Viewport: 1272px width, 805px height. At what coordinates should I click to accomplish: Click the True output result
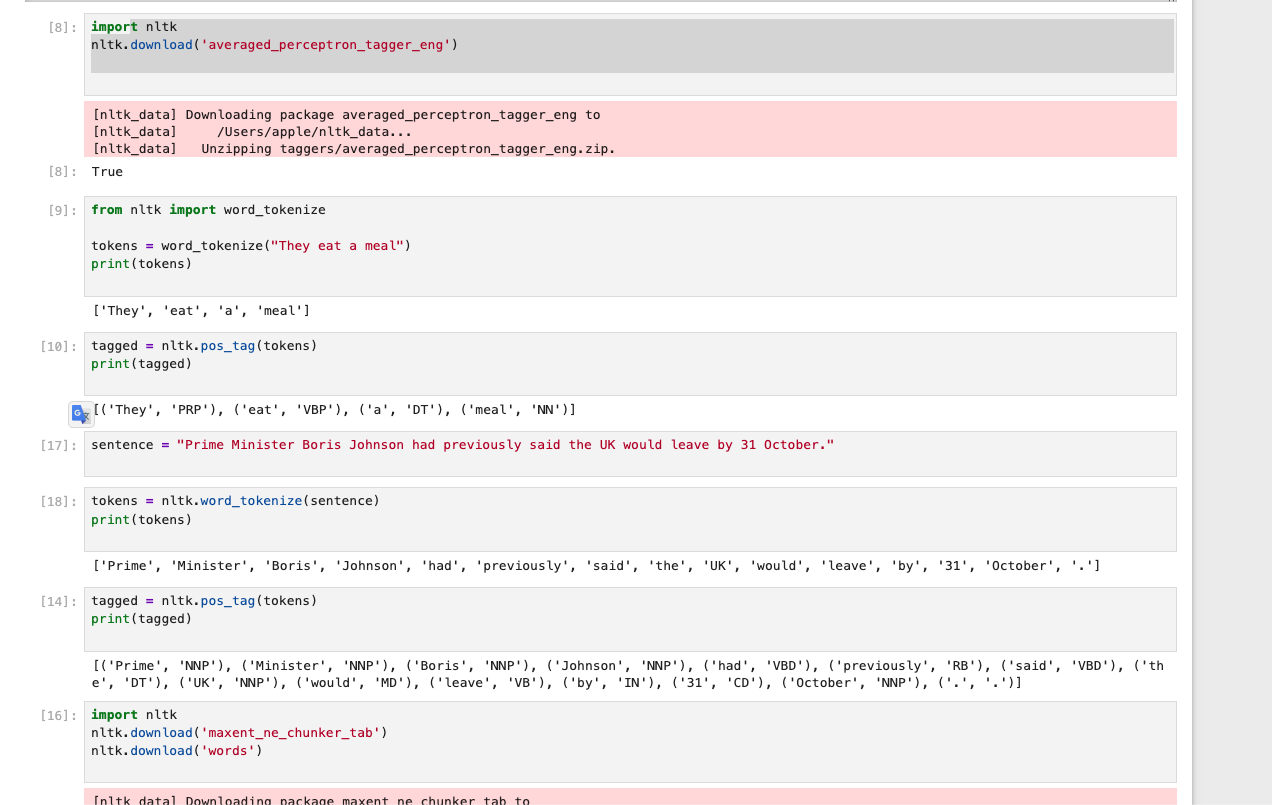pos(107,172)
